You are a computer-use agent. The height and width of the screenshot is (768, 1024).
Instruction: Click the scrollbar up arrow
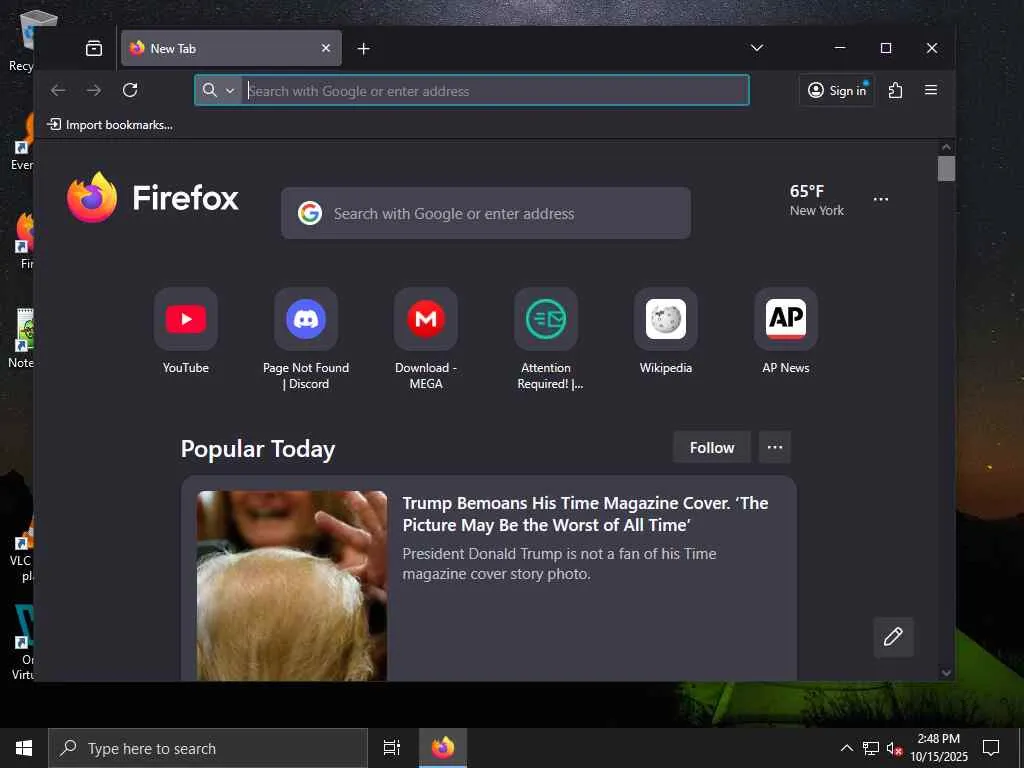[946, 148]
